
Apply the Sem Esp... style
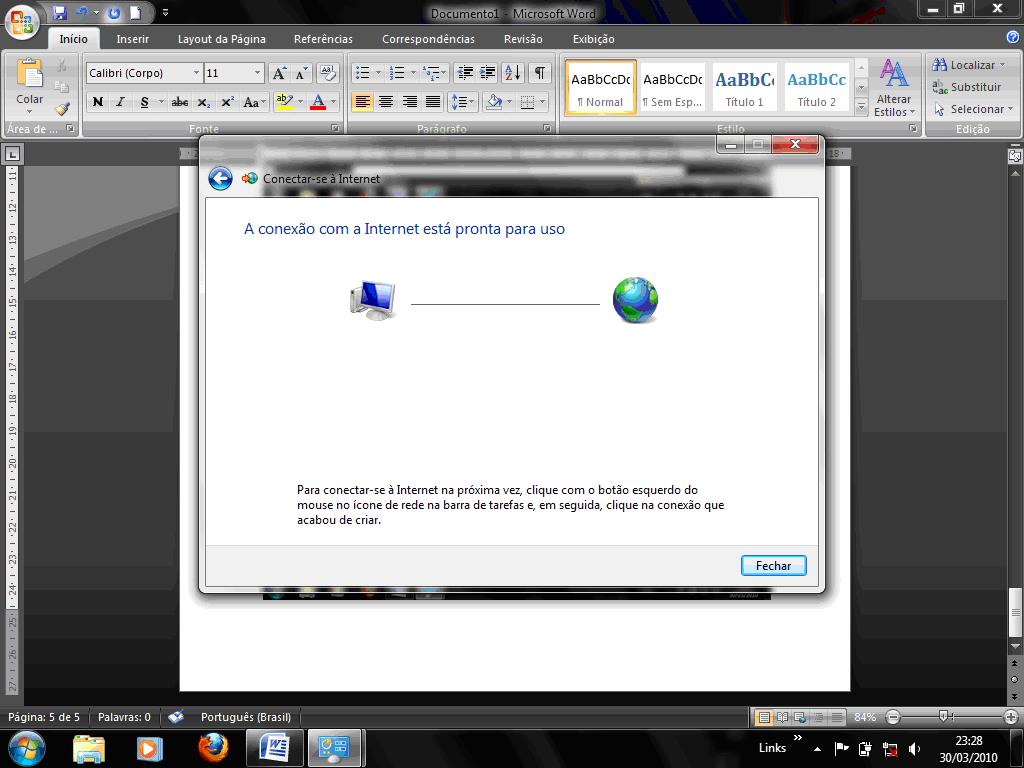click(x=673, y=88)
